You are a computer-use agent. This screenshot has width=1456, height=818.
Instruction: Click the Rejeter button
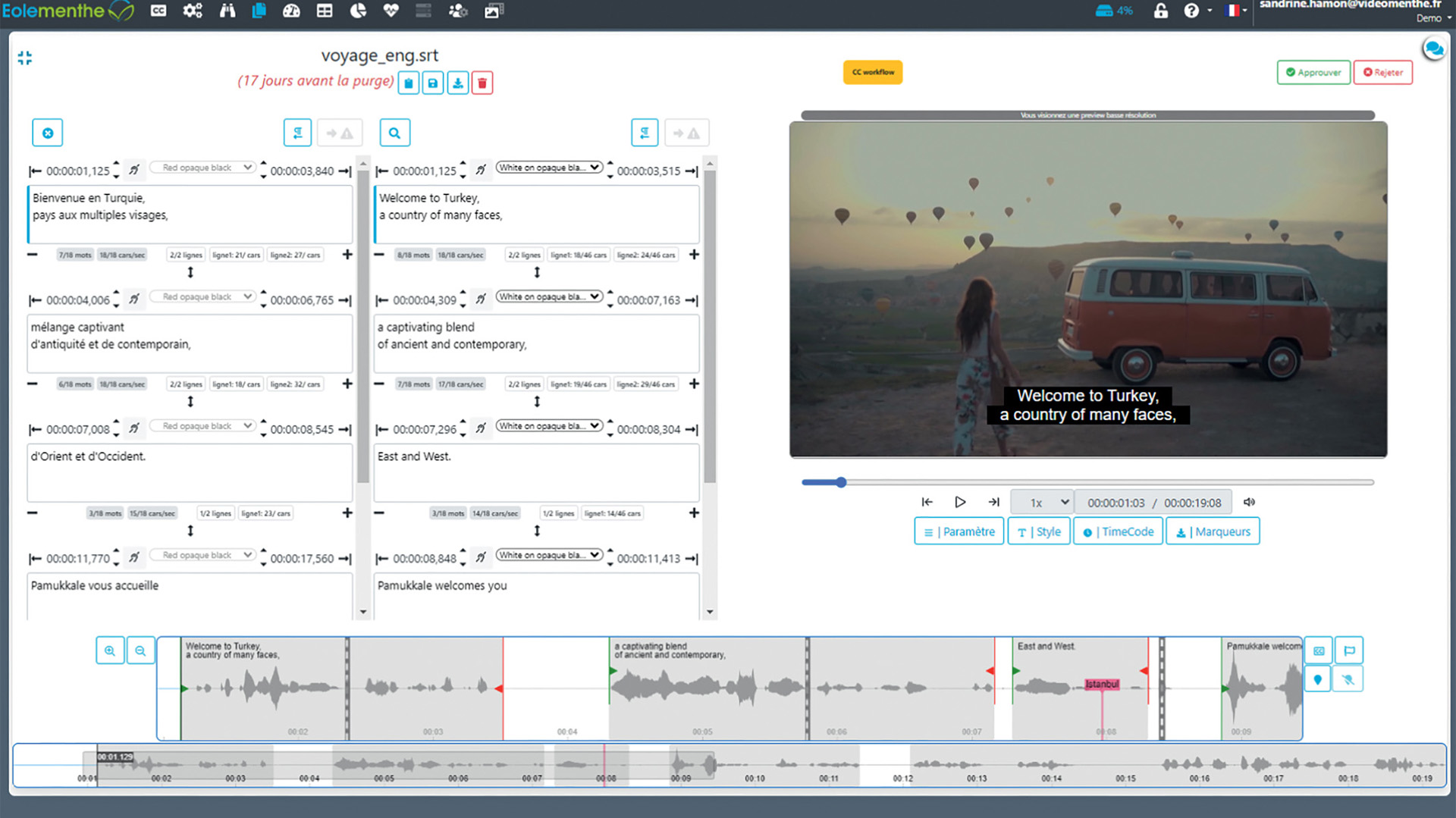[1383, 73]
